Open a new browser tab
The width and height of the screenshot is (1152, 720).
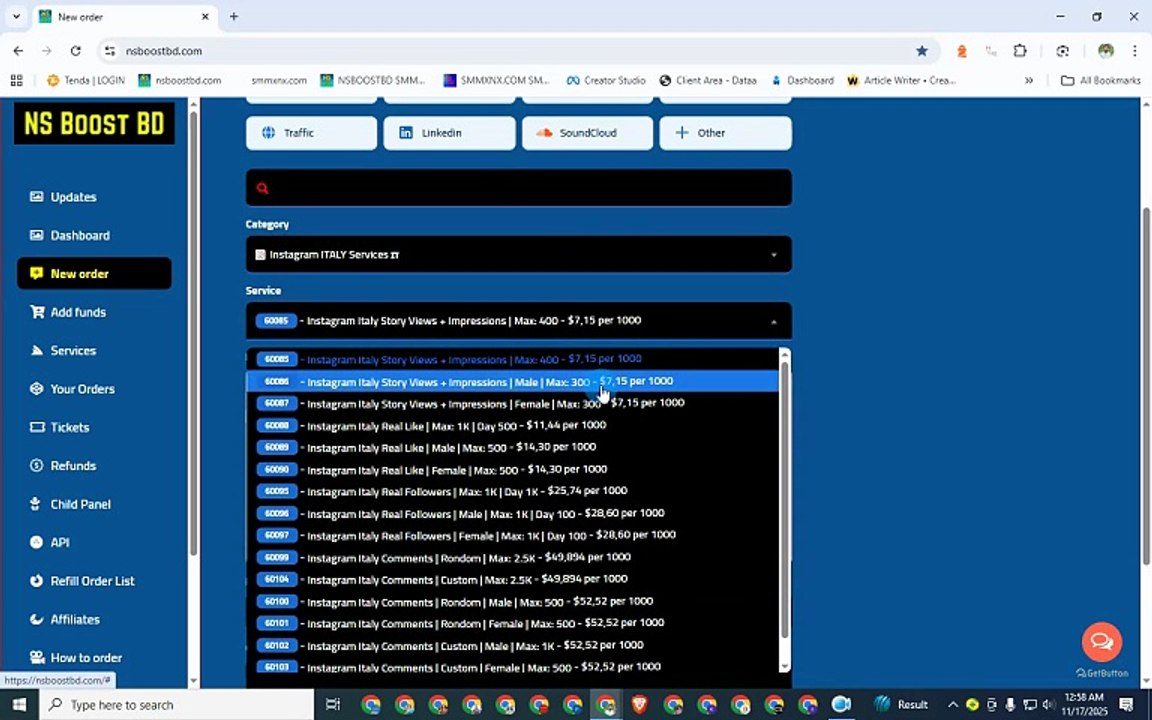click(x=234, y=16)
